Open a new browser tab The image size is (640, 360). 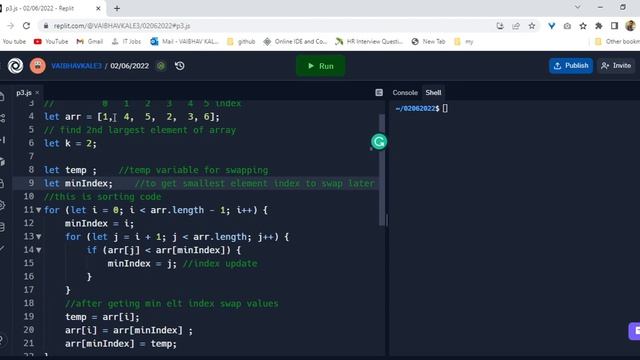pos(117,8)
